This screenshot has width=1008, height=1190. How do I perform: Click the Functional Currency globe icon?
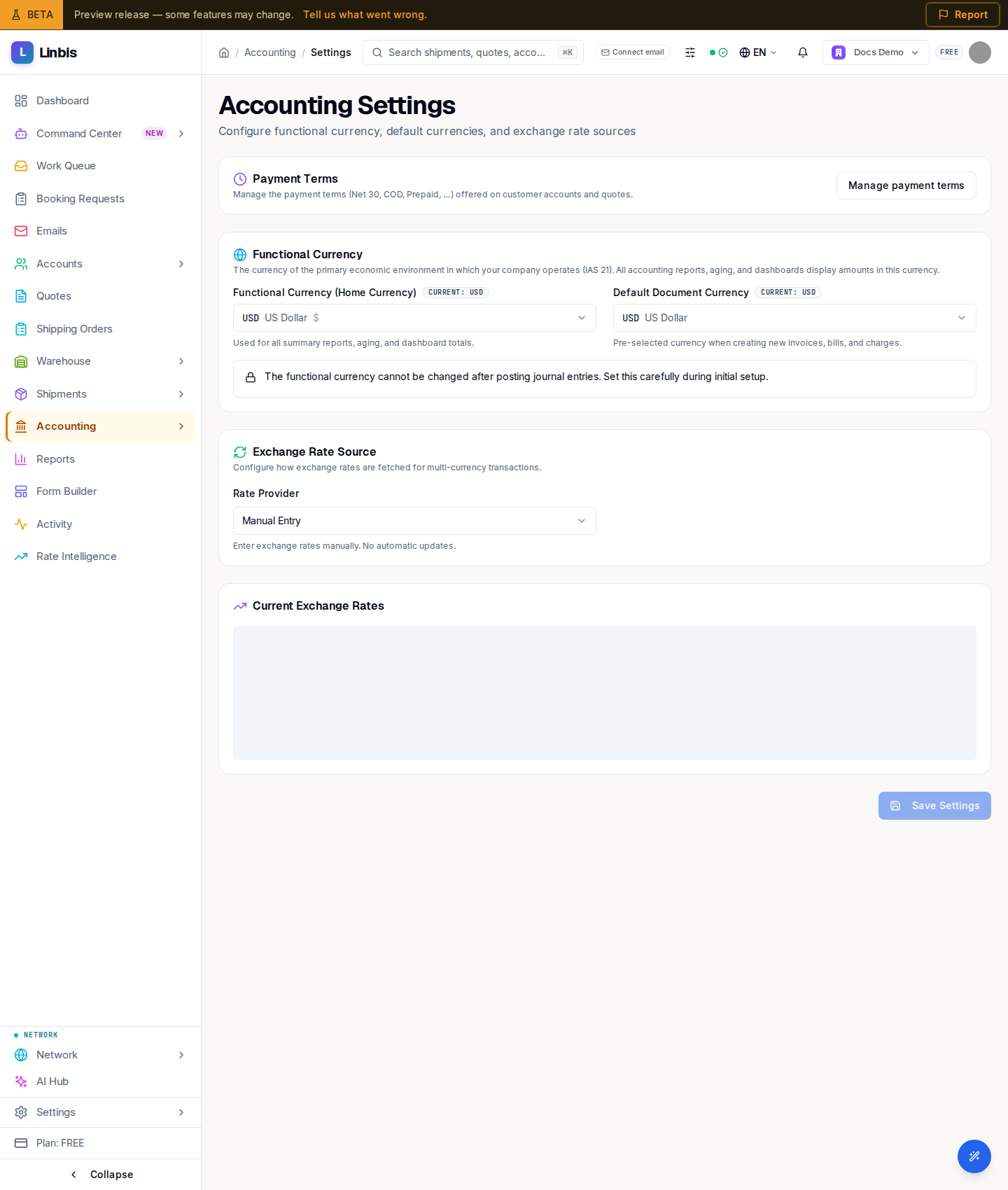coord(240,255)
